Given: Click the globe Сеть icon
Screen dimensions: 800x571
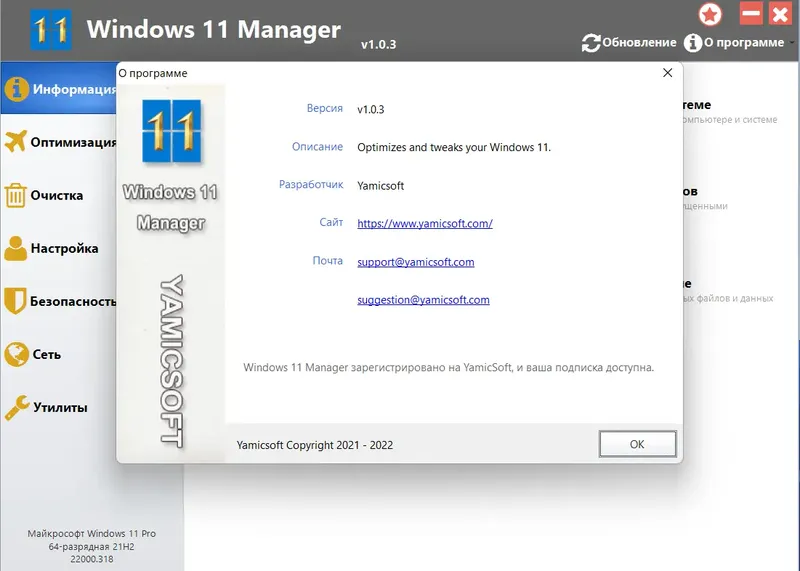Looking at the screenshot, I should [x=16, y=354].
